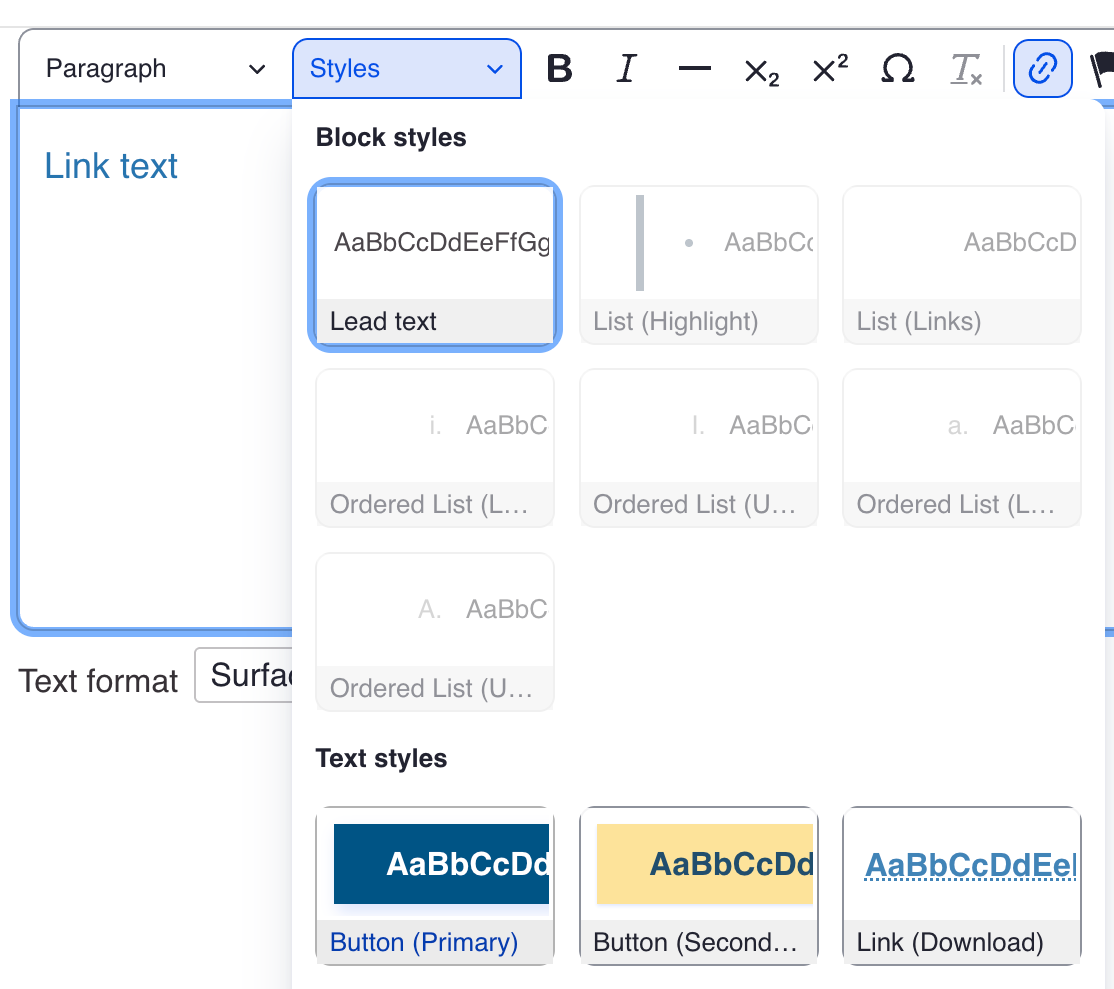Toggle italic formatting
This screenshot has width=1114, height=989.
(626, 69)
